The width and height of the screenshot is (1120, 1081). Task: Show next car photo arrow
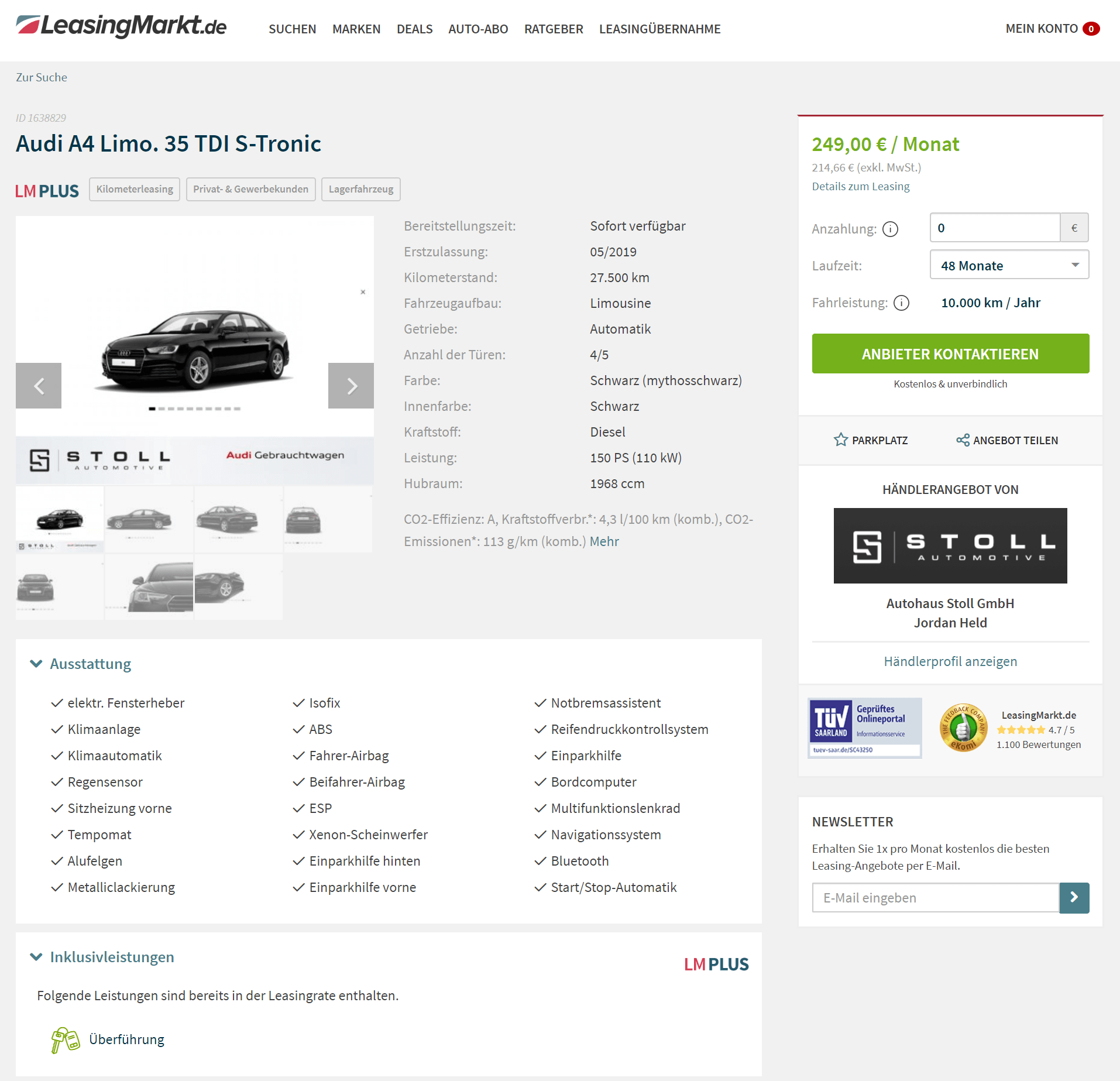(x=351, y=386)
